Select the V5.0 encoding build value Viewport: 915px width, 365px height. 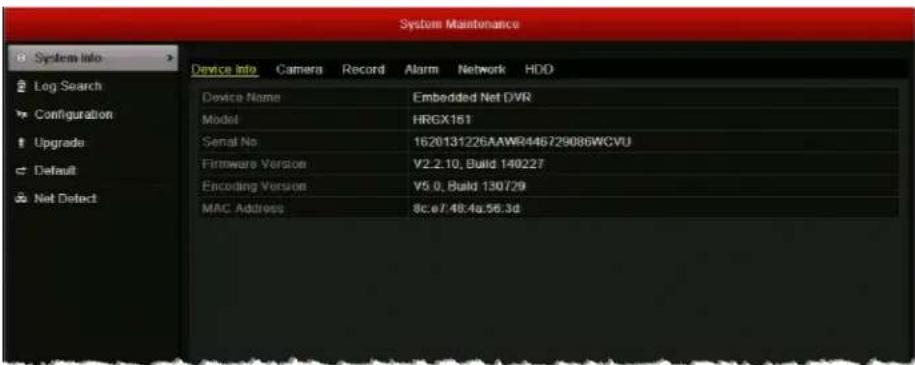tap(469, 186)
